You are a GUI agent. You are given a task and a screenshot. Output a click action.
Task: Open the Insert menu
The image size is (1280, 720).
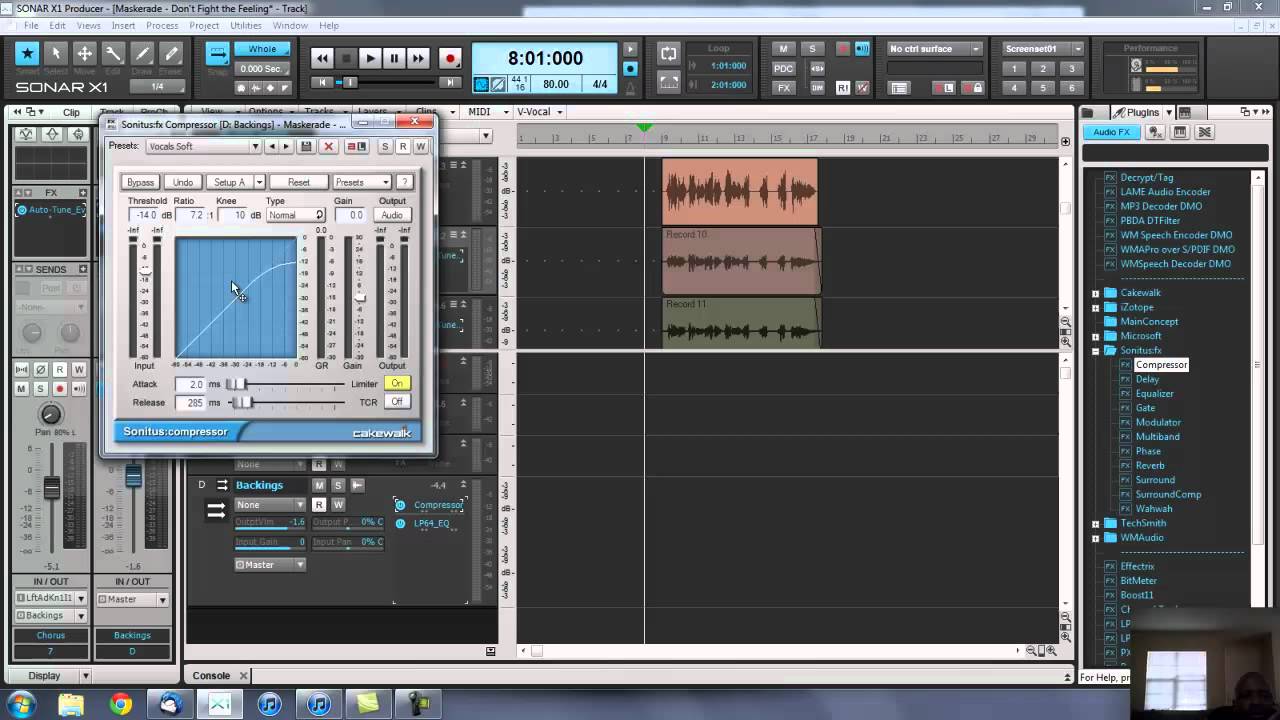coord(124,25)
